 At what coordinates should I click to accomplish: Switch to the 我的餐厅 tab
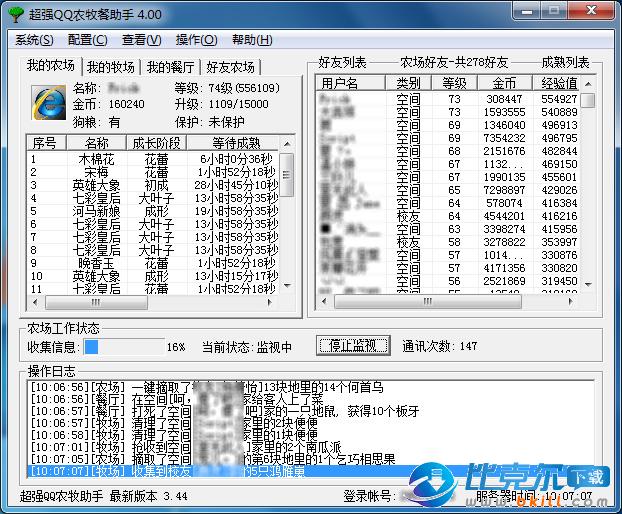(x=170, y=67)
